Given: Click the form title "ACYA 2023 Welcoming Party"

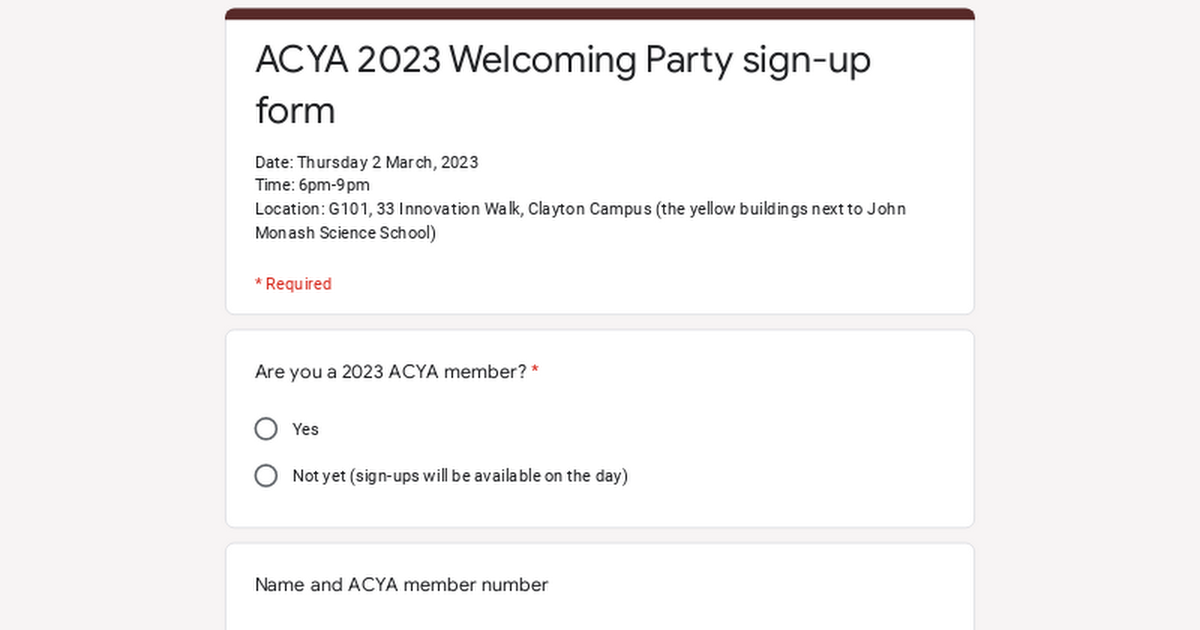Looking at the screenshot, I should click(x=563, y=60).
